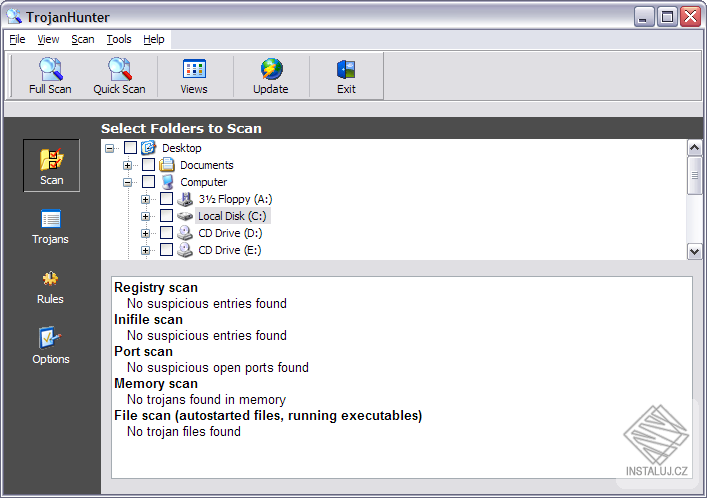Run a Quick Scan from the toolbar
This screenshot has width=707, height=498.
tap(119, 76)
